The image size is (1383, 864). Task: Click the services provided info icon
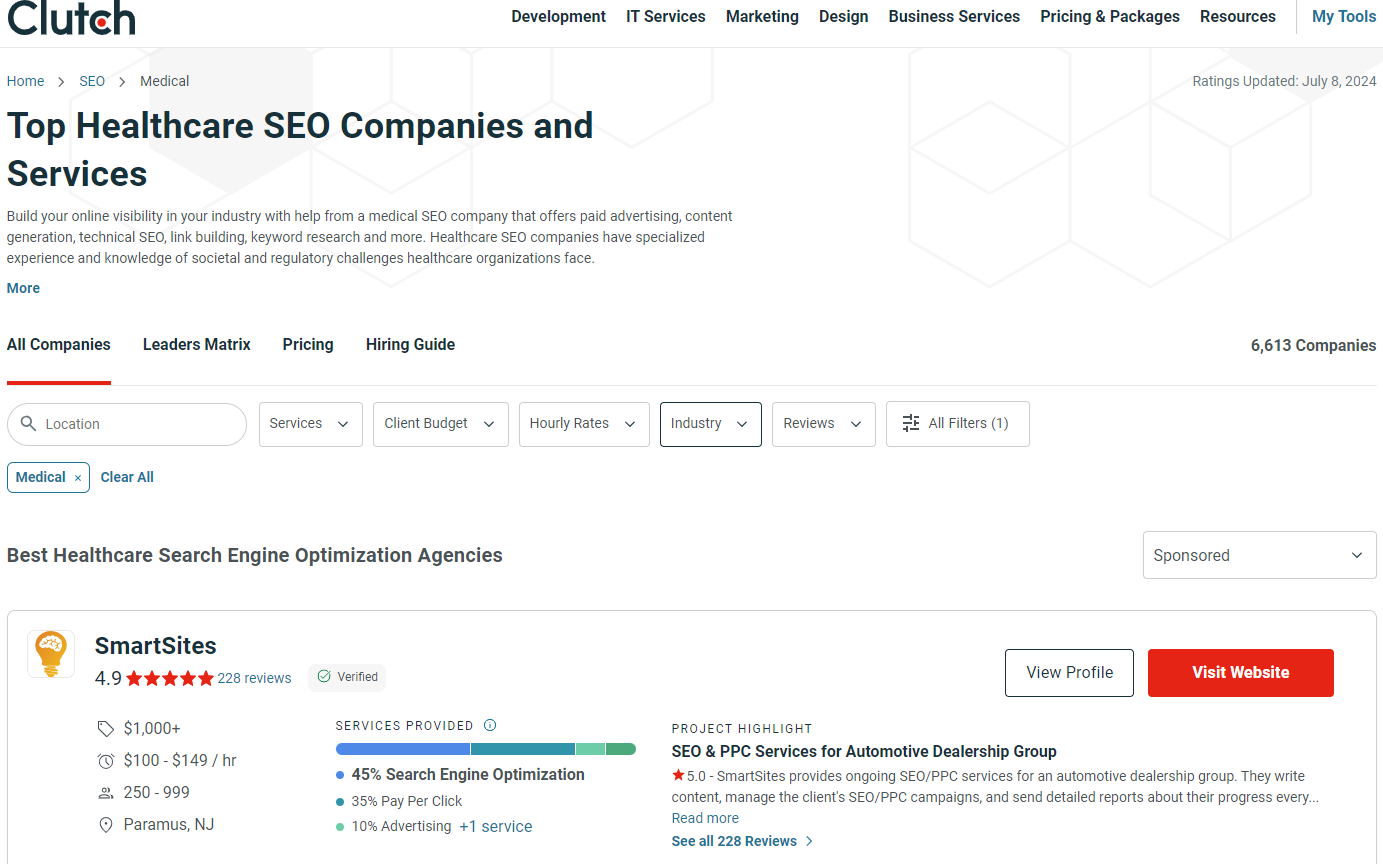pyautogui.click(x=490, y=726)
